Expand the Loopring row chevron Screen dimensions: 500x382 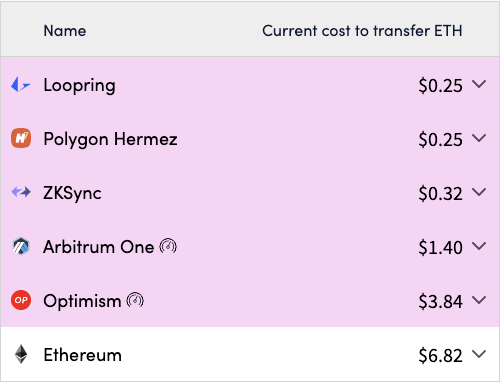pyautogui.click(x=479, y=84)
